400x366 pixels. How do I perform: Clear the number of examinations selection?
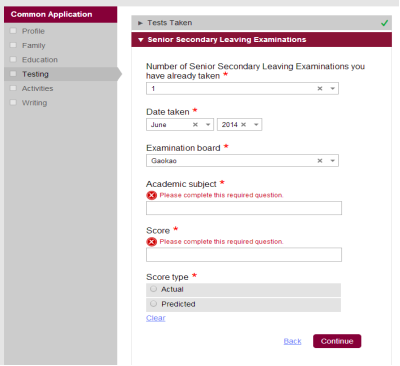[x=320, y=89]
